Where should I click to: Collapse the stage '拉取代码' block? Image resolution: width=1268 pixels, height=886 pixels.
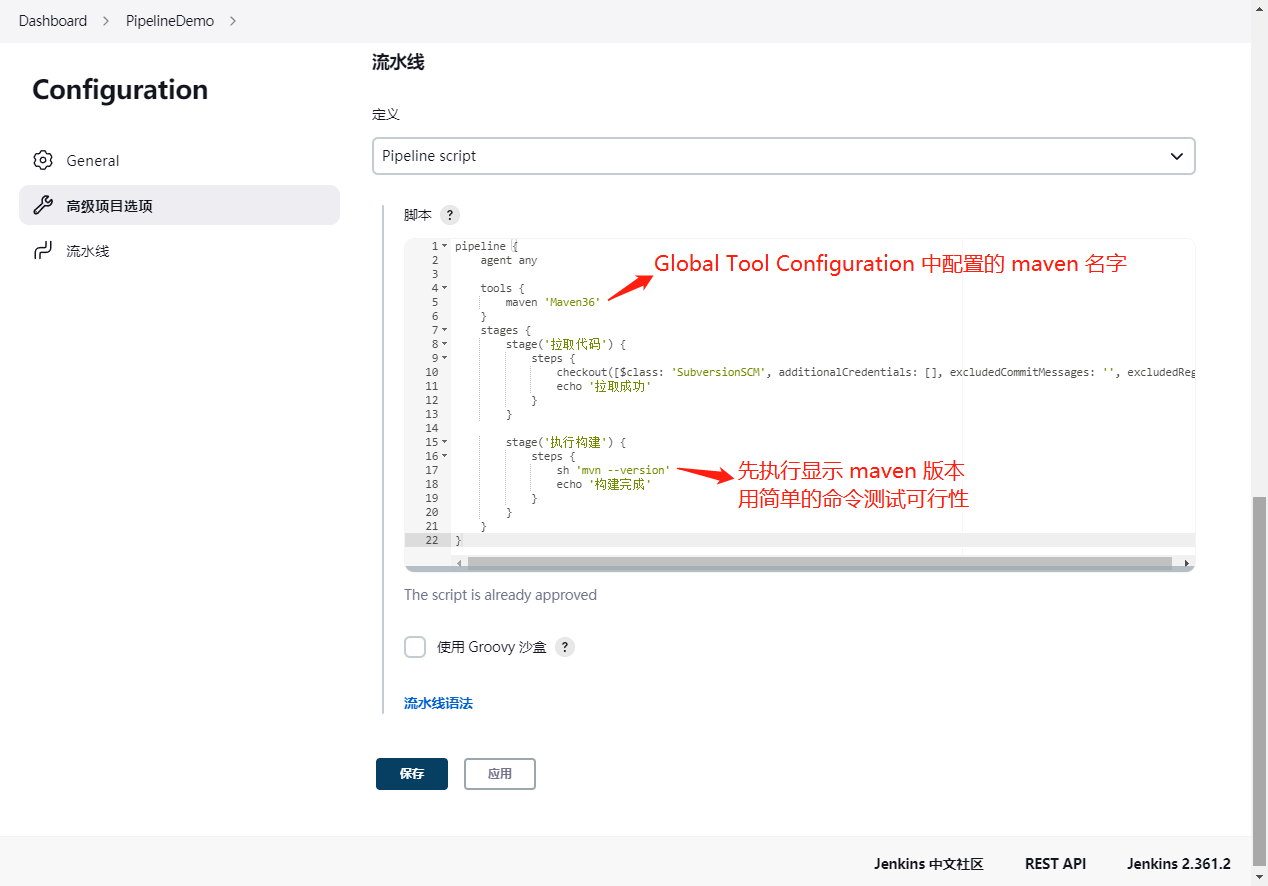click(x=443, y=344)
